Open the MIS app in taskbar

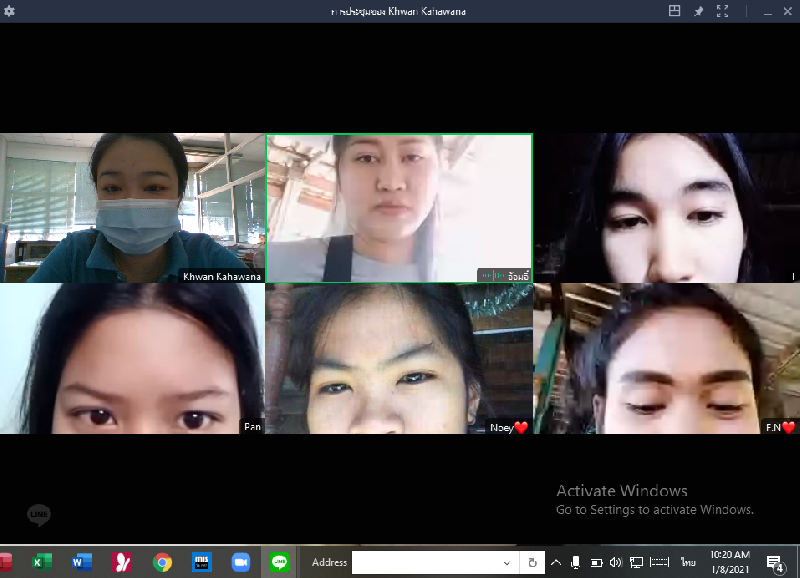tap(202, 562)
